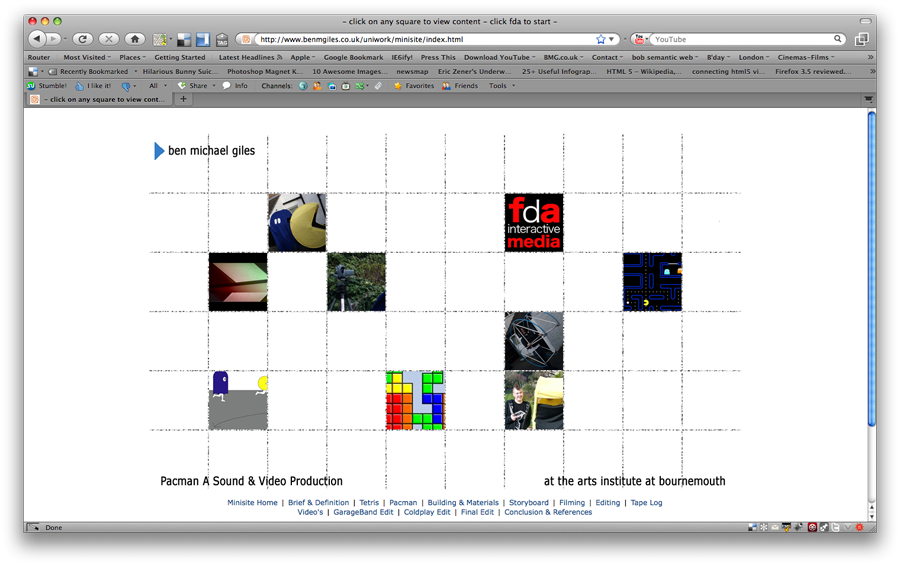Screen dimensions: 900x565
Task: Open the Google Bookmark item
Action: 354,57
